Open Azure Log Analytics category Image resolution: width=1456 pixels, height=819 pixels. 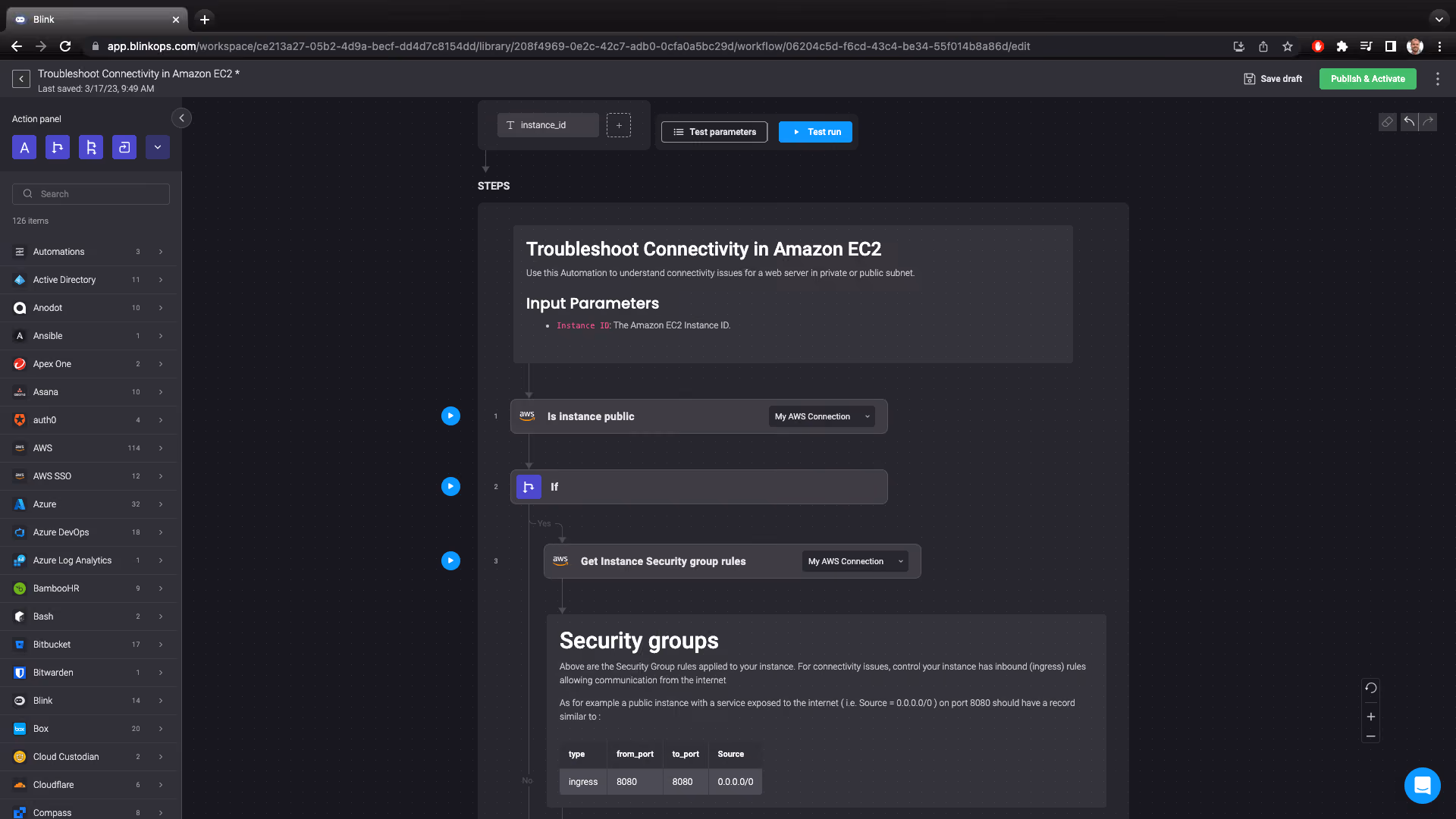point(88,560)
